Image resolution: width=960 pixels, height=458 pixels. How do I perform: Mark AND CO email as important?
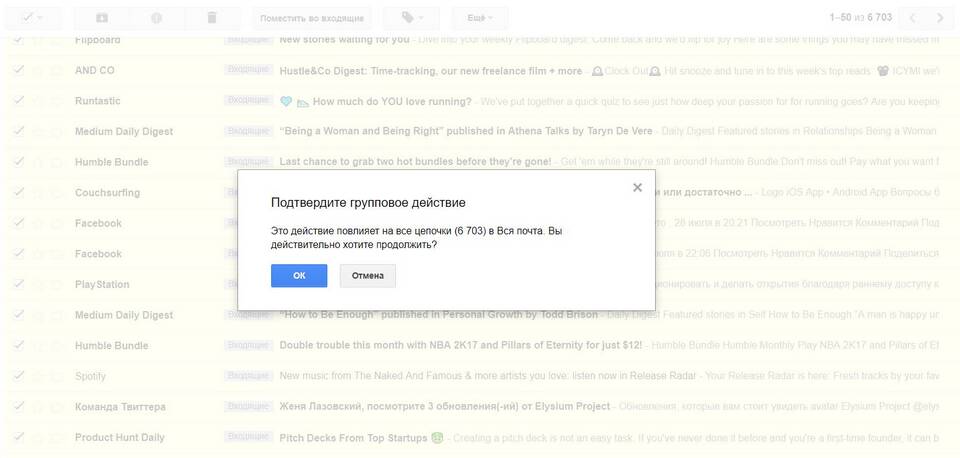56,70
